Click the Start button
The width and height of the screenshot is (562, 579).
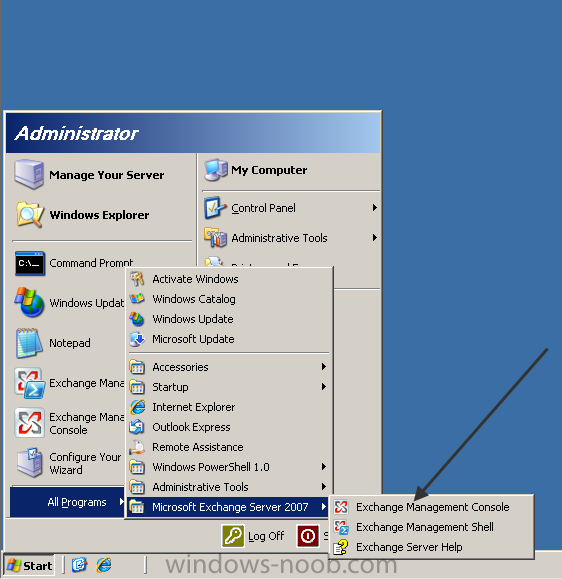click(x=29, y=565)
